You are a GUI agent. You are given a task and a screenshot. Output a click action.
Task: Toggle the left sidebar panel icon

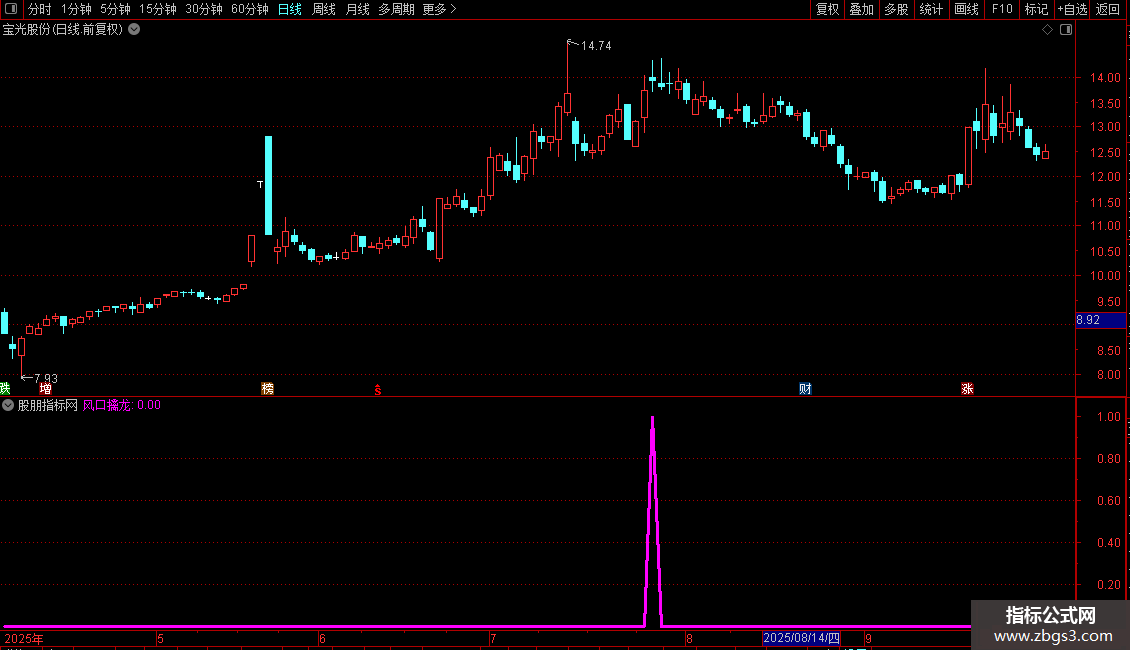click(11, 9)
